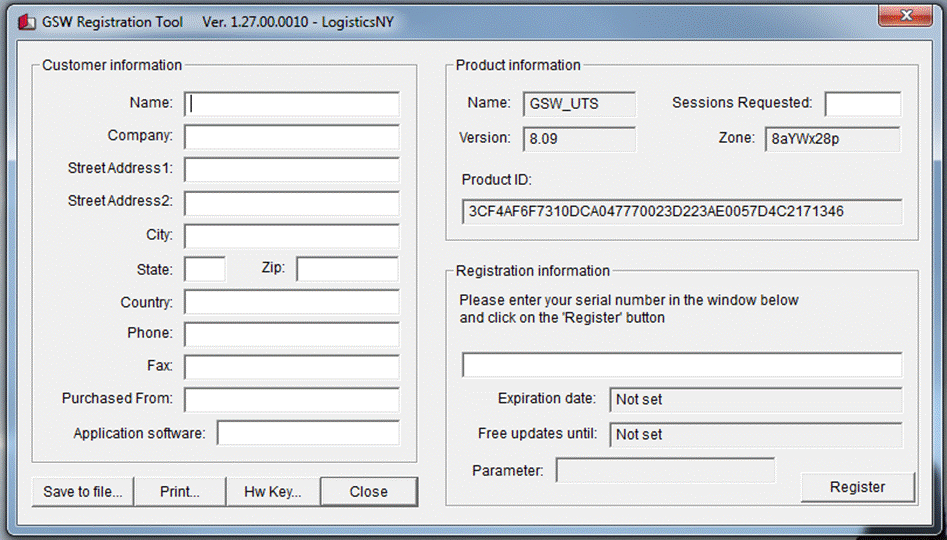Screen dimensions: 947x540
Task: Click the 'Sessions Requested:' label
Action: (x=742, y=103)
